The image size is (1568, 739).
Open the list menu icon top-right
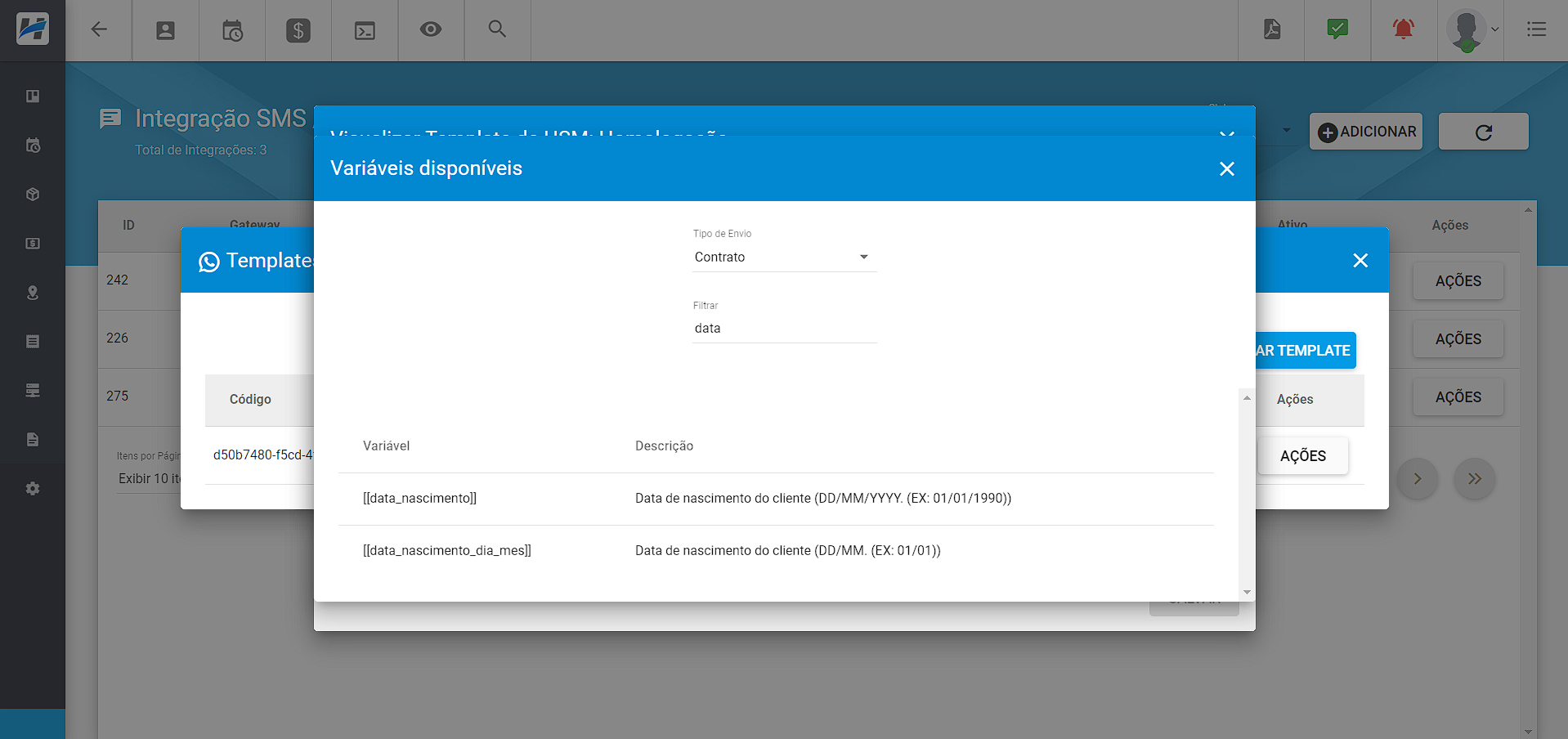click(1536, 29)
